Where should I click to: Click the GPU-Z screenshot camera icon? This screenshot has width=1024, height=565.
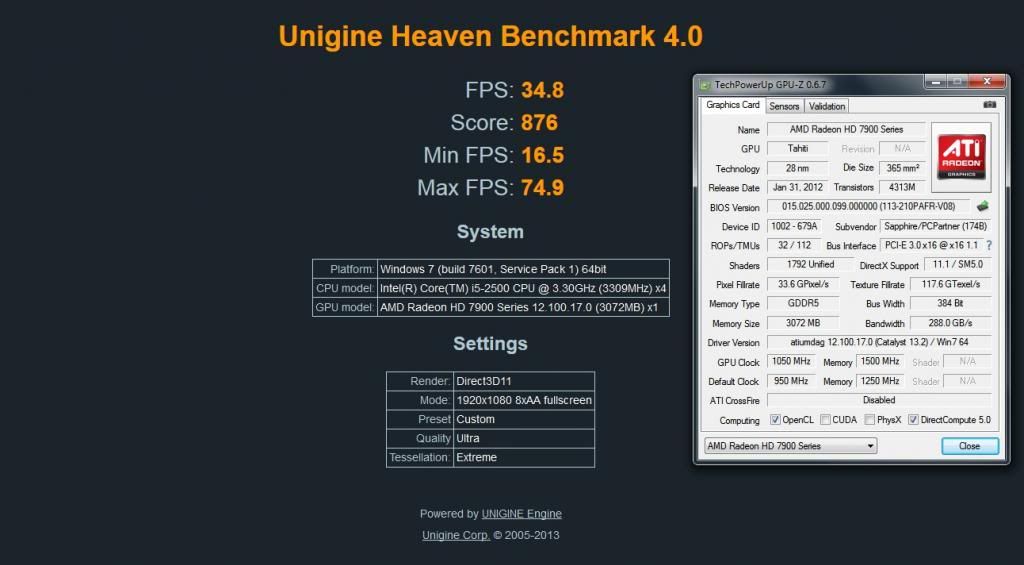[x=989, y=105]
